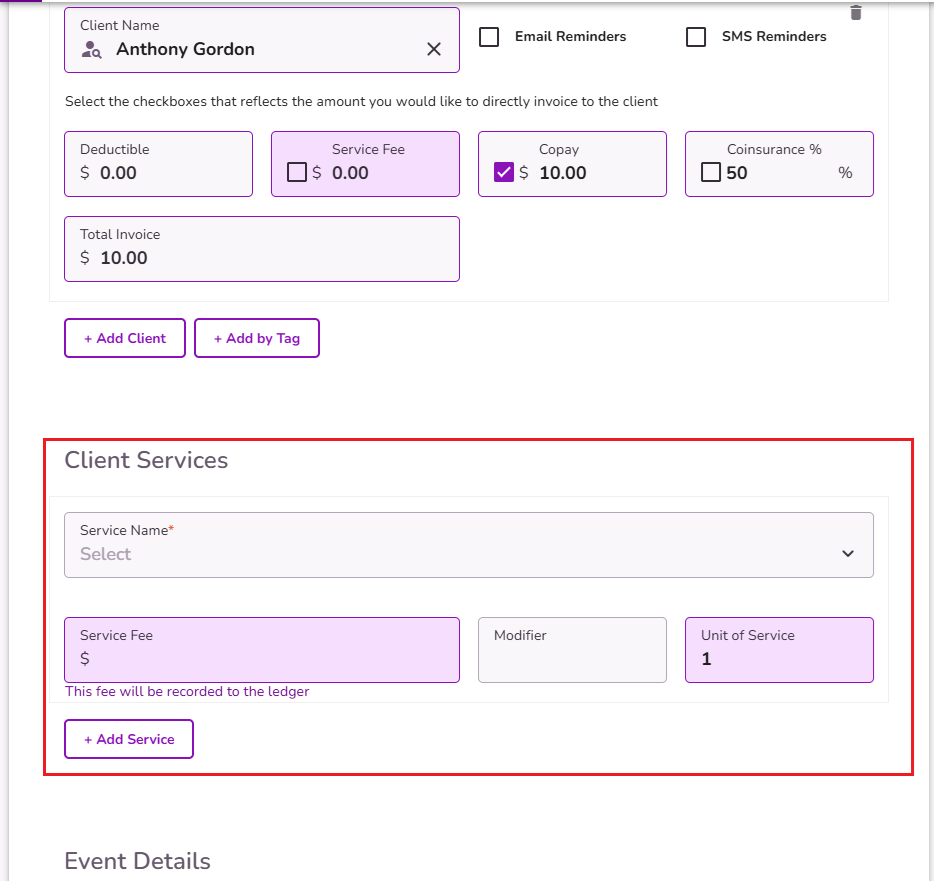Open the Service Name dropdown

pyautogui.click(x=468, y=545)
